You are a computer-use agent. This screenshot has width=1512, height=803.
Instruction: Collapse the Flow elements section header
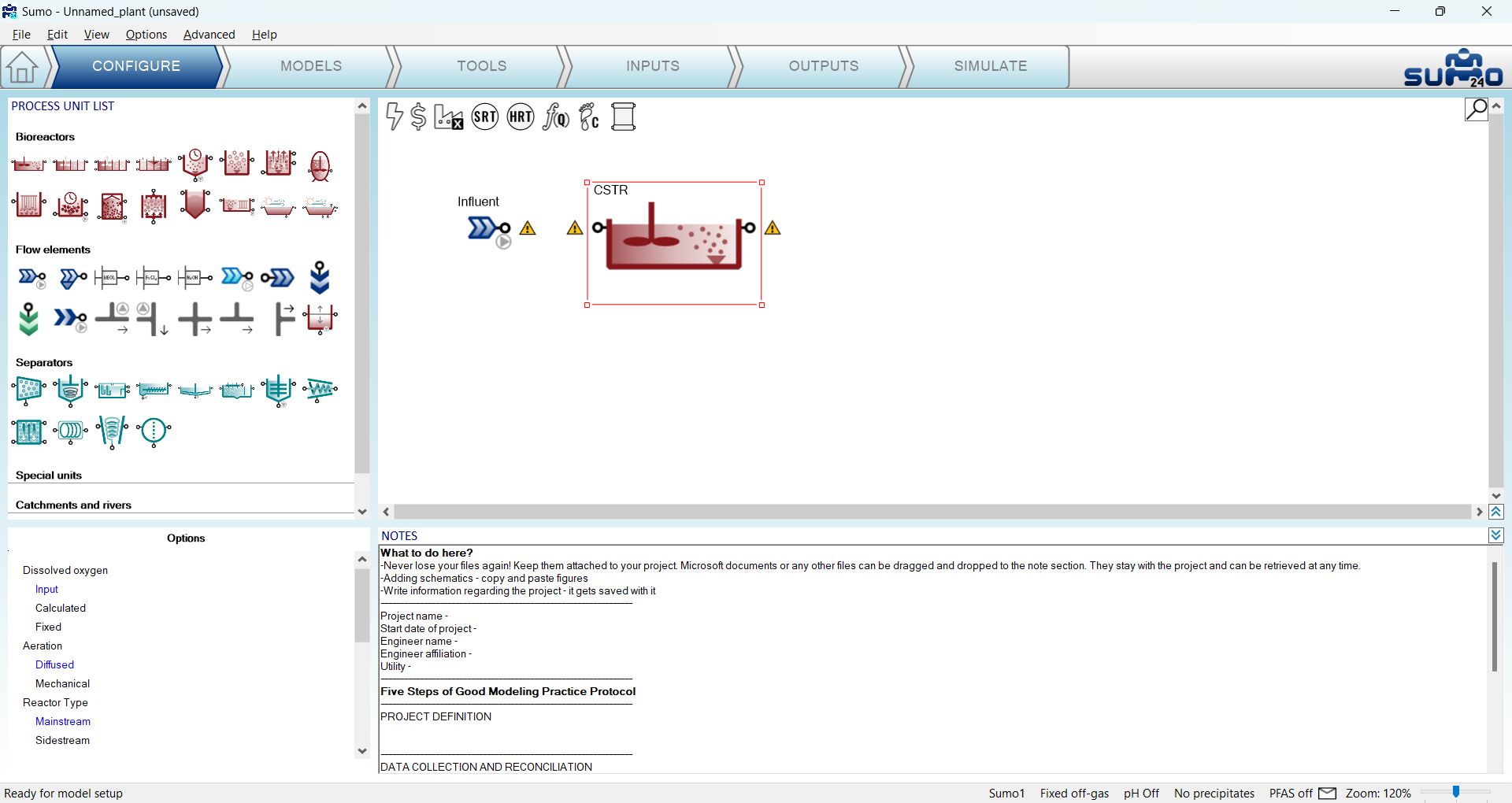pyautogui.click(x=53, y=250)
